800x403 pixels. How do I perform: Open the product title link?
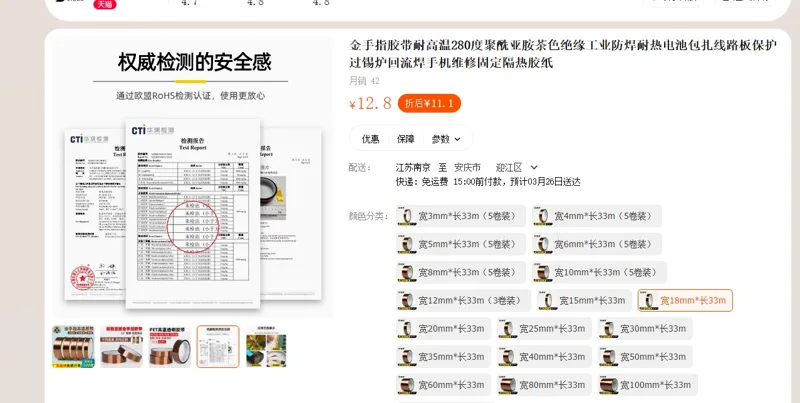(563, 54)
